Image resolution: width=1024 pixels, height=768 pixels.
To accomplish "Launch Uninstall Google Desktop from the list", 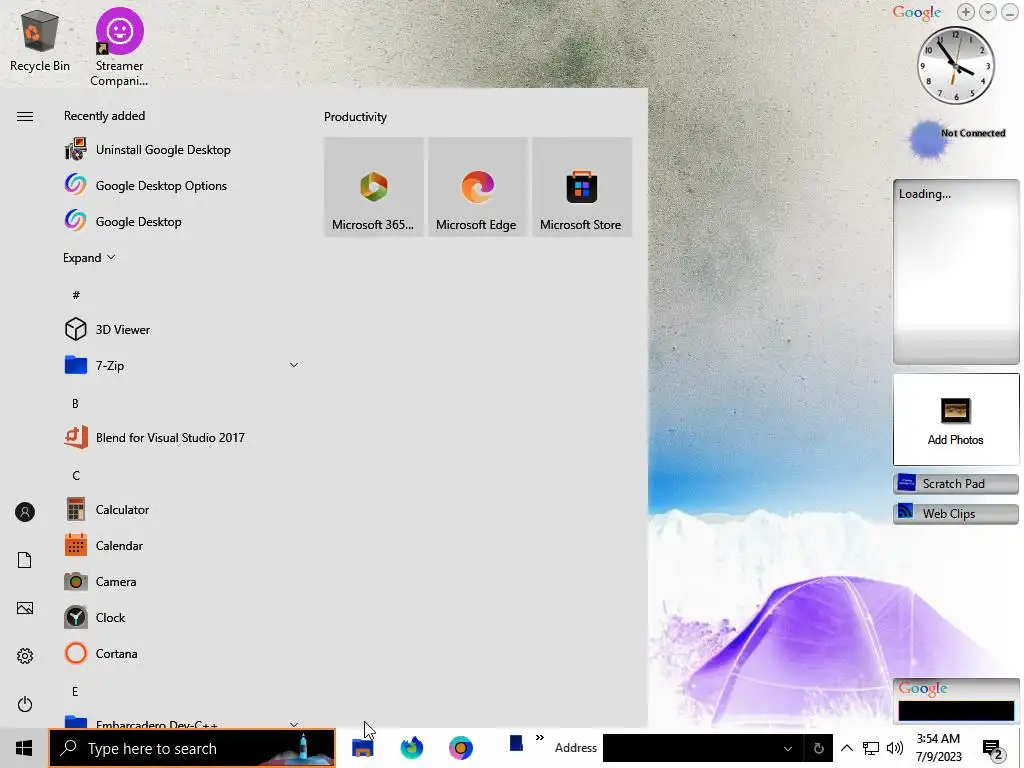I will click(182, 150).
